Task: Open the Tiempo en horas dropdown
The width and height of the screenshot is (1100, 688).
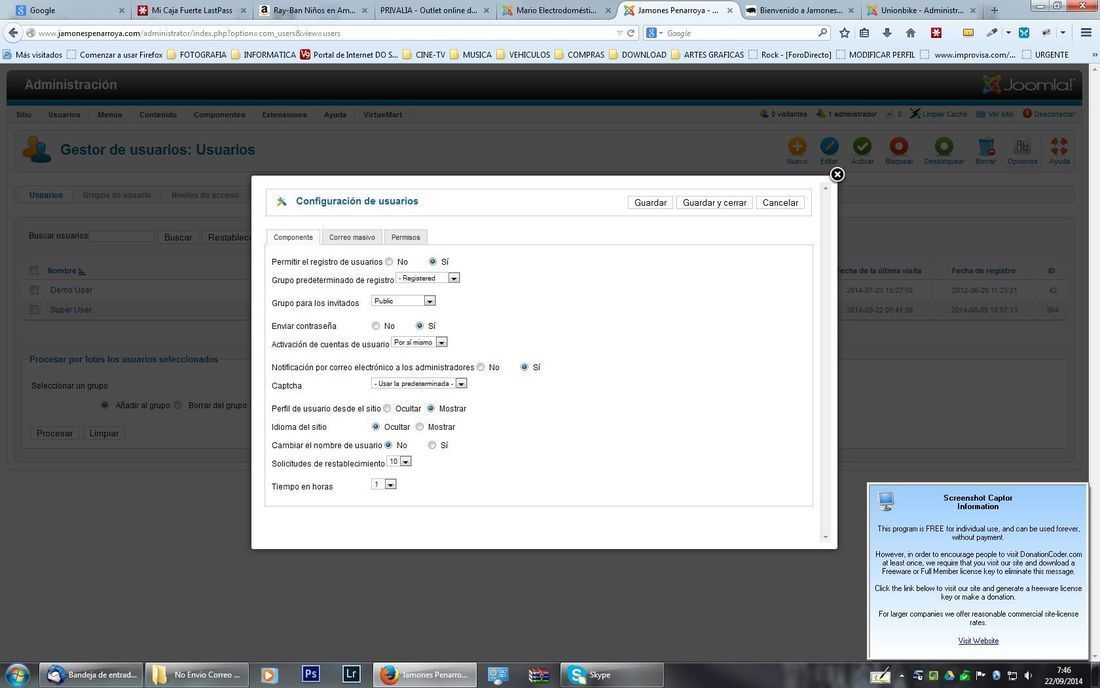Action: click(384, 484)
